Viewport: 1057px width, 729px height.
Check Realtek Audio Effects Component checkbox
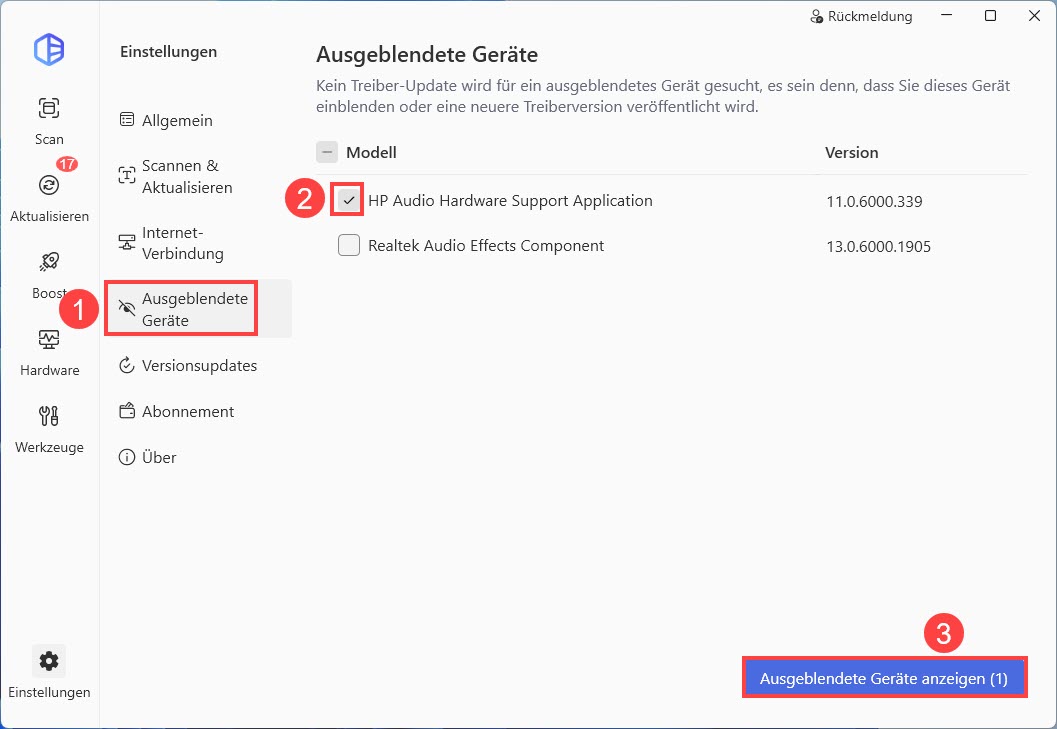tap(349, 245)
